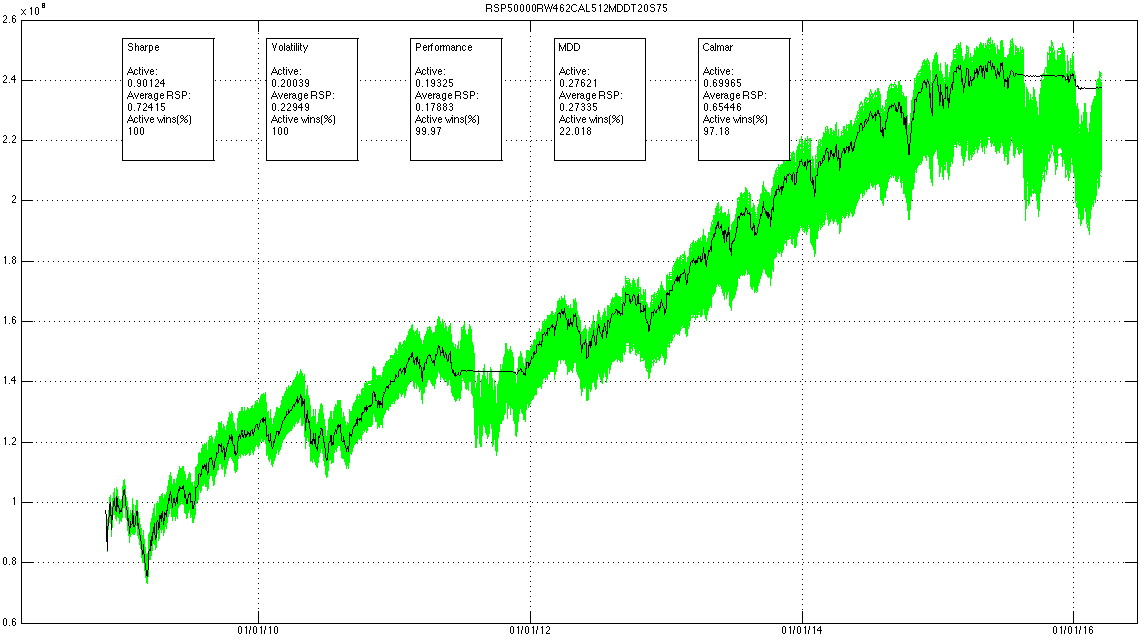Click the MDD average RSP value 0.27335
The image size is (1146, 640).
tap(578, 107)
